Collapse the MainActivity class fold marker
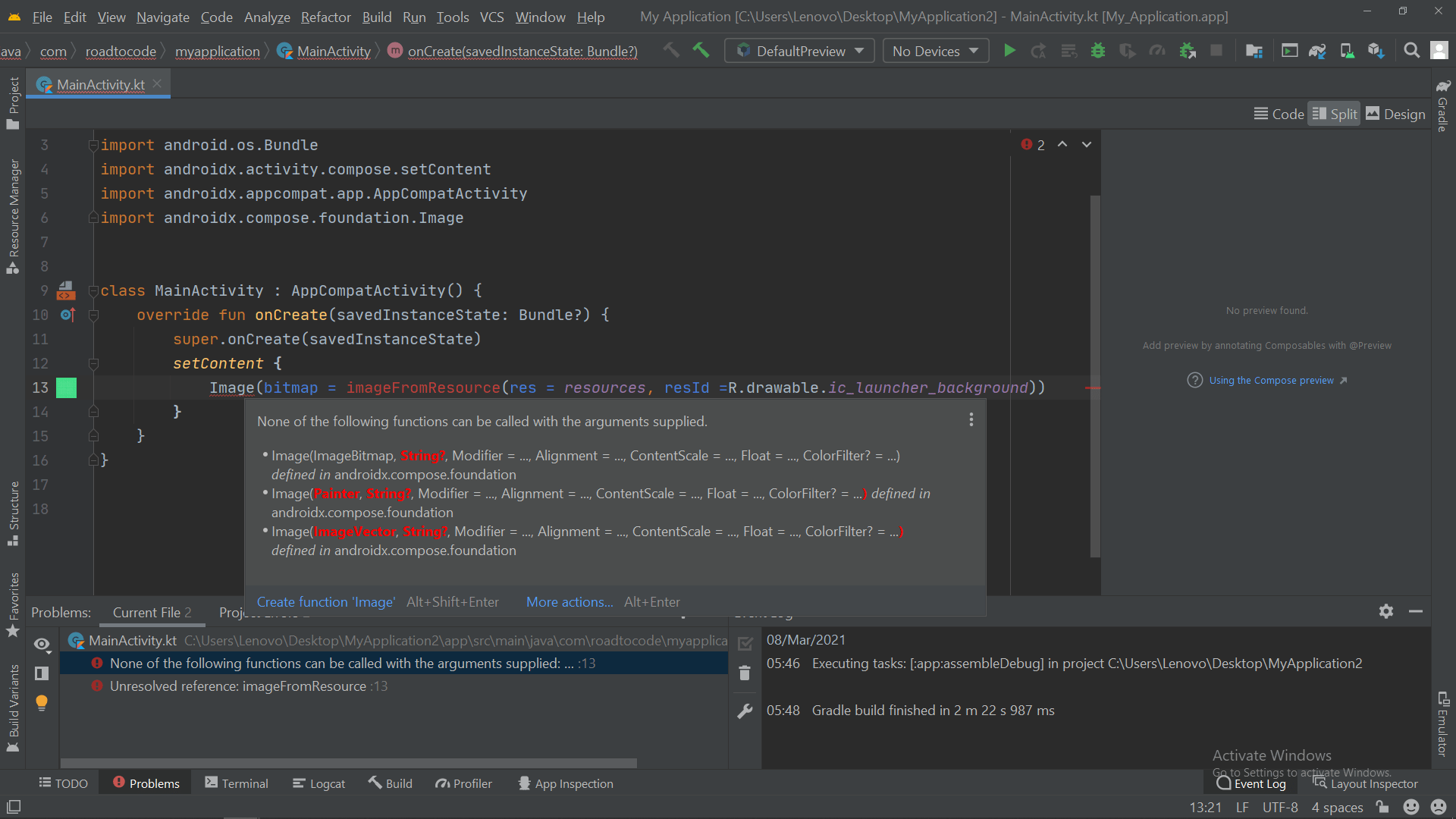This screenshot has width=1456, height=819. coord(93,291)
